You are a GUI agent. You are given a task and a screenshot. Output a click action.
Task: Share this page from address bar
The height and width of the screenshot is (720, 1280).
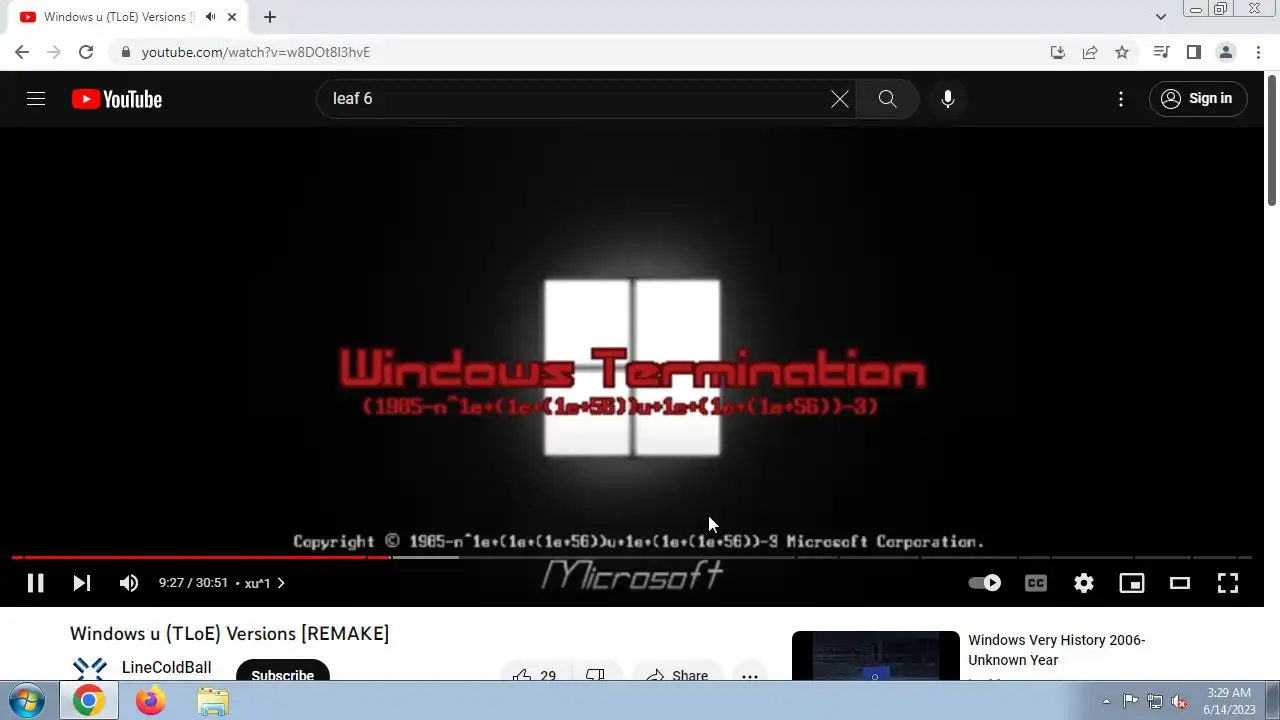click(1090, 52)
